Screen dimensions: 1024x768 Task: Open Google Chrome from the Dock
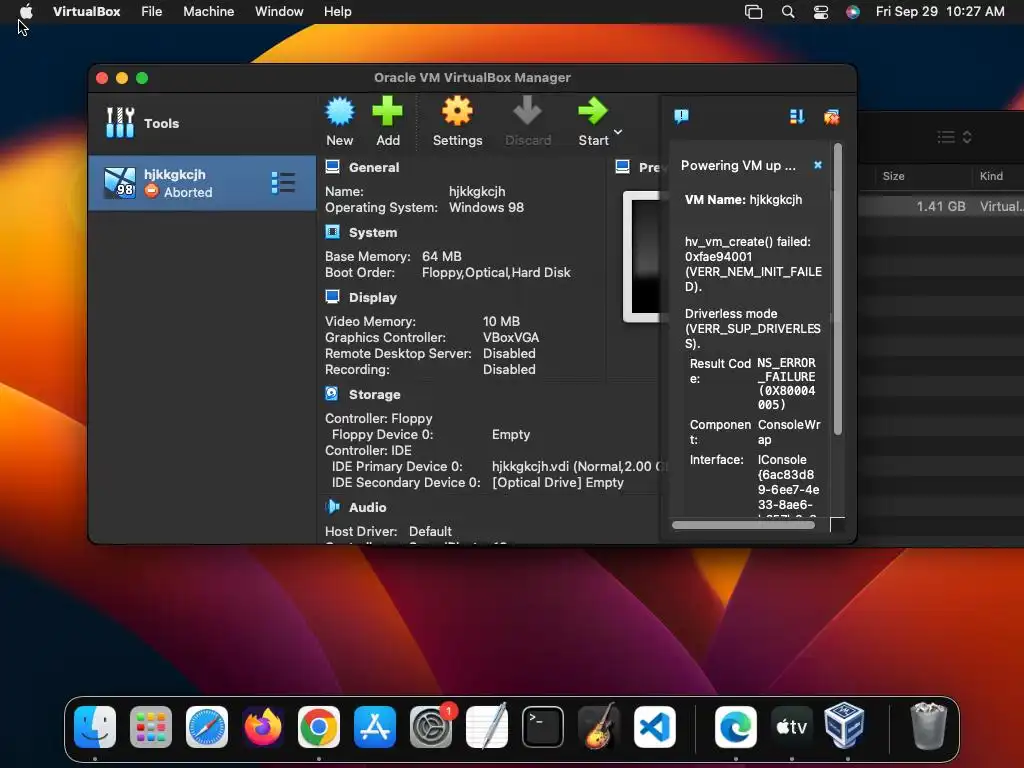click(x=319, y=727)
